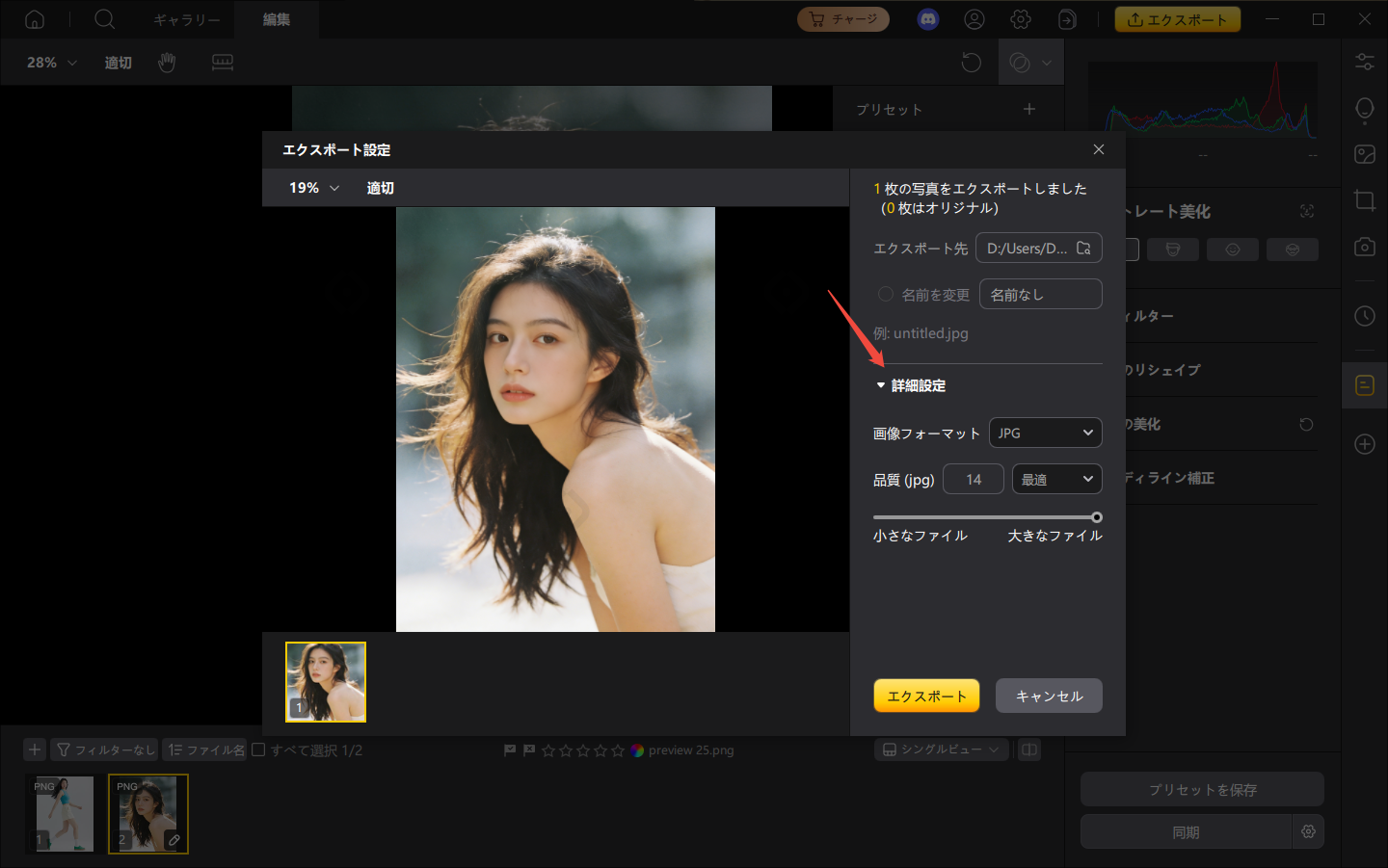Open the user account profile icon

(974, 19)
